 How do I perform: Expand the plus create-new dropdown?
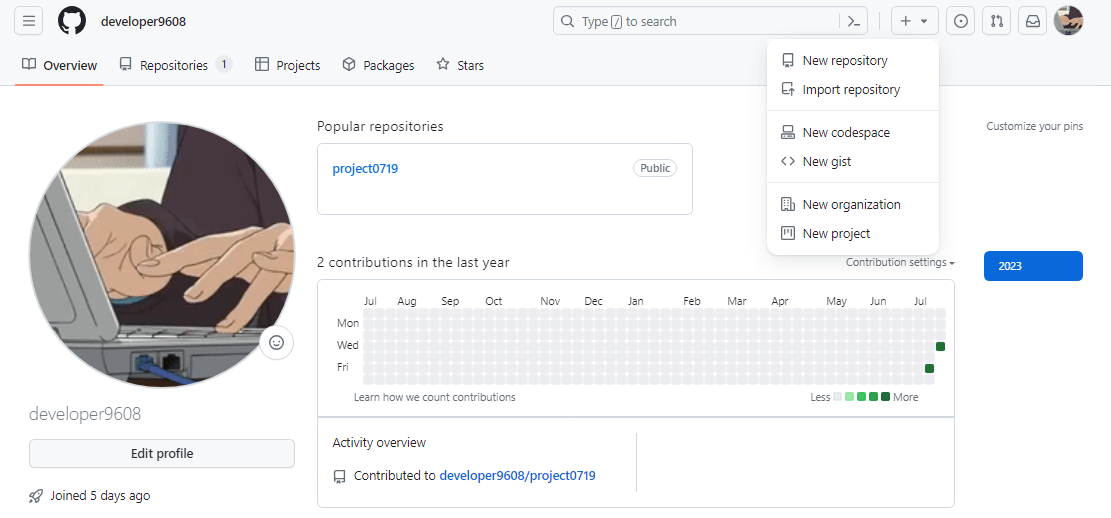tap(915, 21)
